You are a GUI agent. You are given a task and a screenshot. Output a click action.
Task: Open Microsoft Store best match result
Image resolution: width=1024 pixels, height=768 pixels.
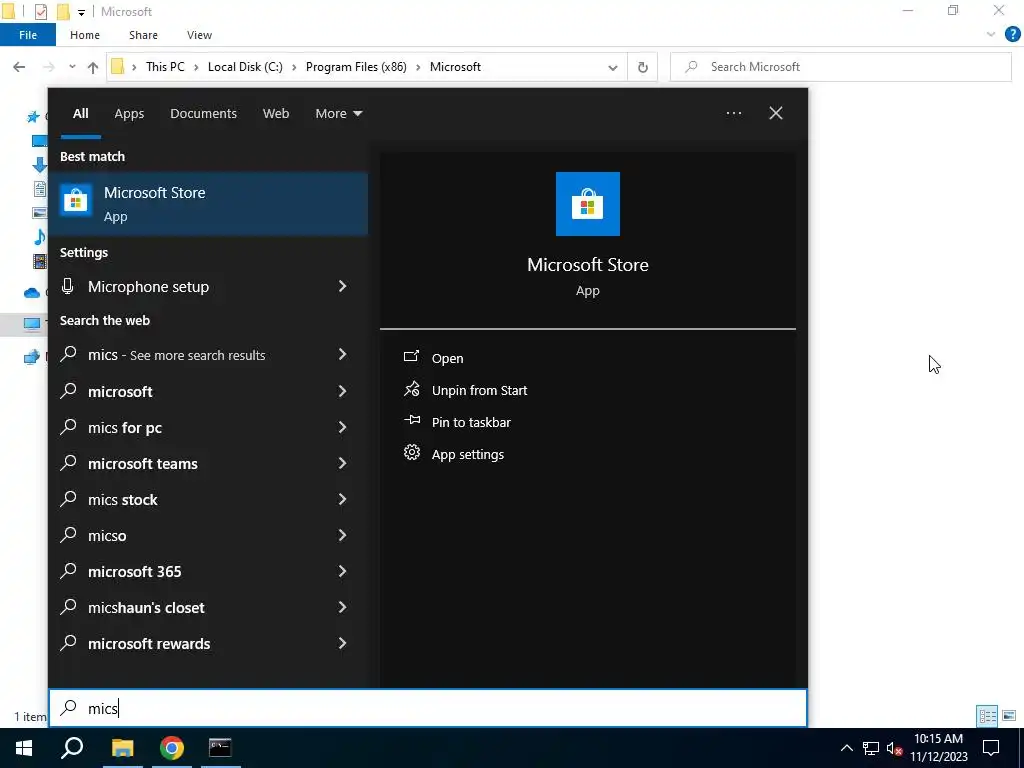coord(208,204)
